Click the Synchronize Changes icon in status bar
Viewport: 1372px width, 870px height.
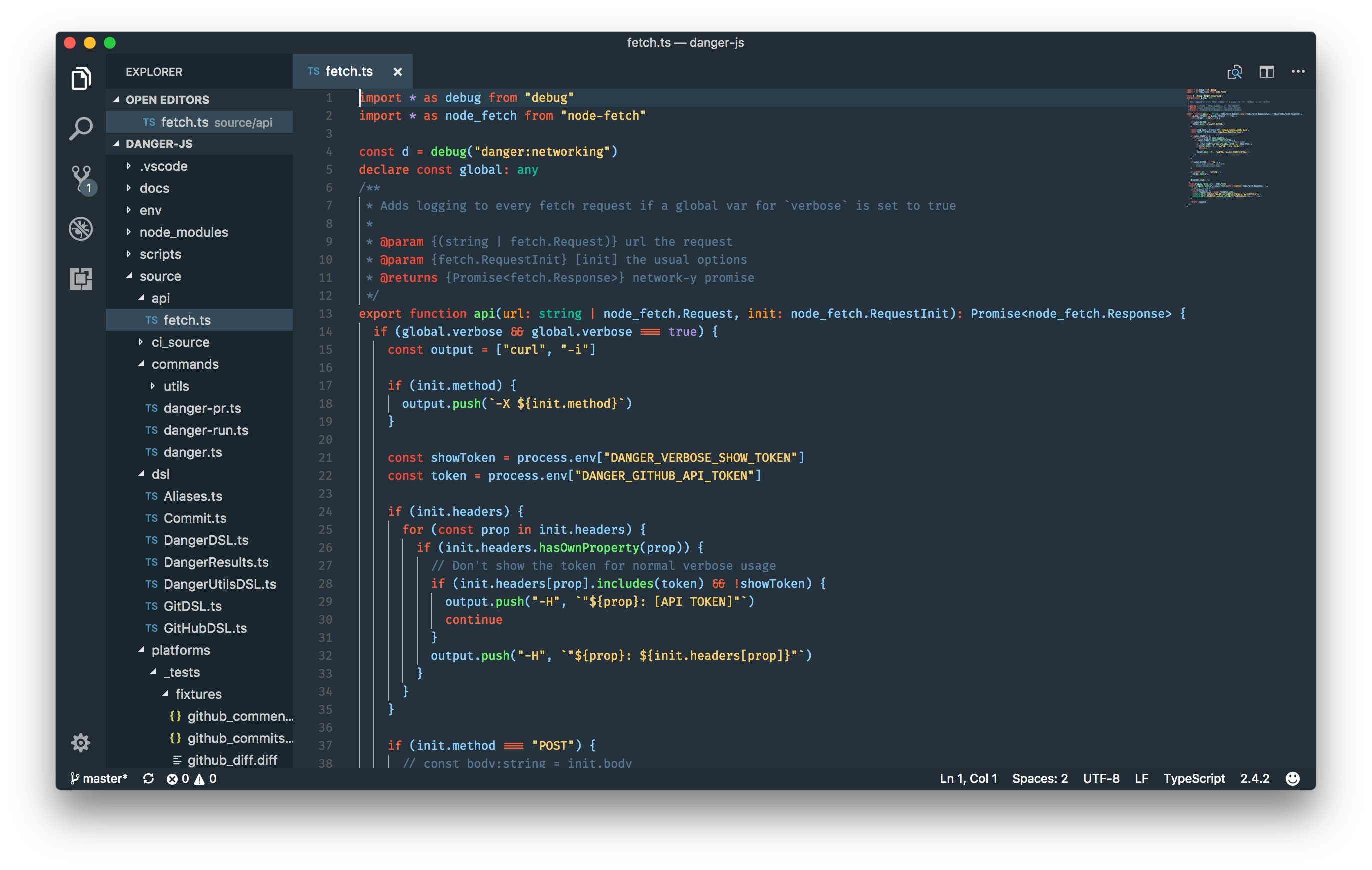148,778
